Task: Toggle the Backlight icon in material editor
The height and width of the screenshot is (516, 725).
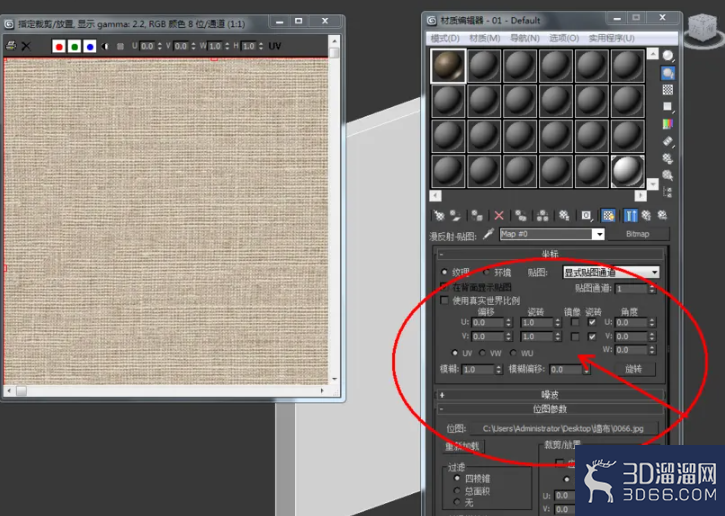Action: click(668, 73)
